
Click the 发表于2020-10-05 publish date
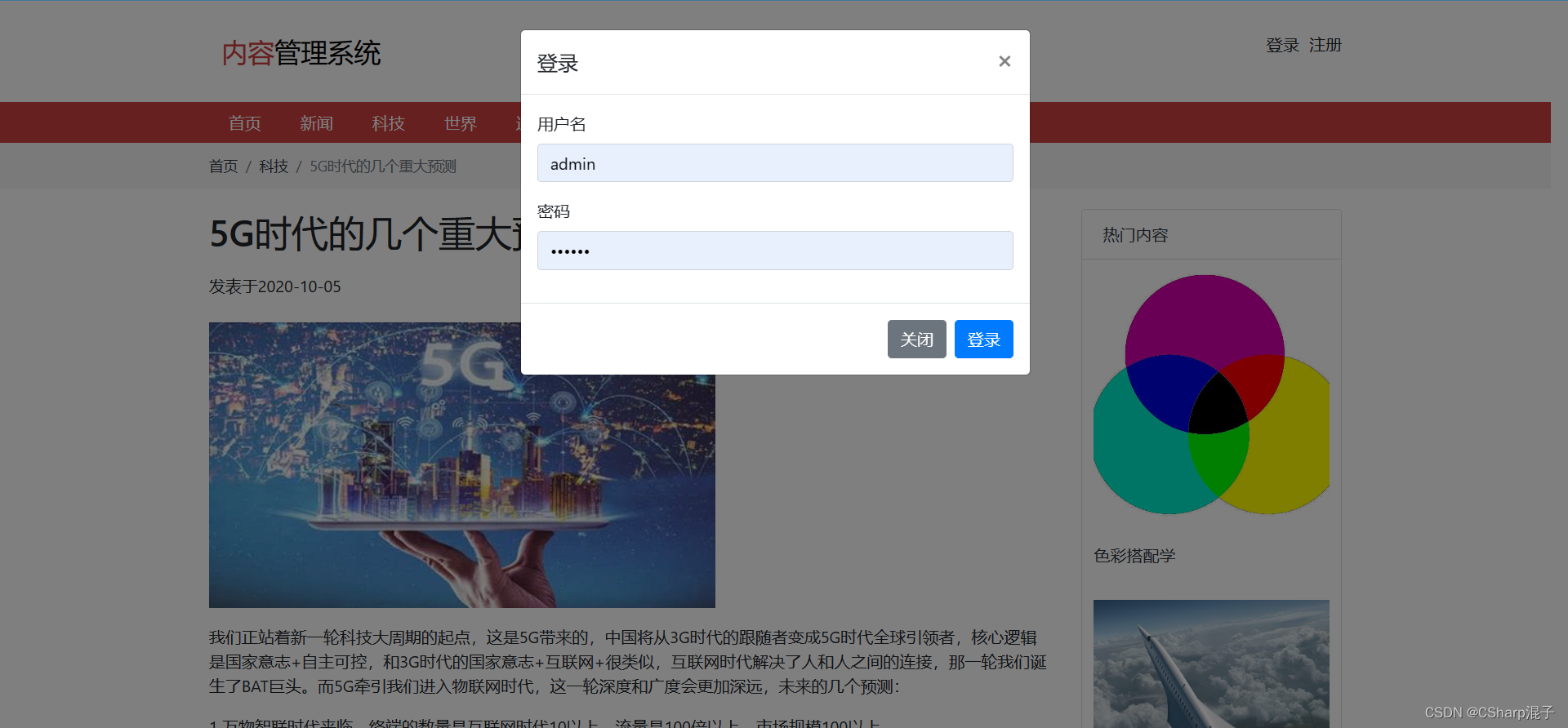[274, 286]
